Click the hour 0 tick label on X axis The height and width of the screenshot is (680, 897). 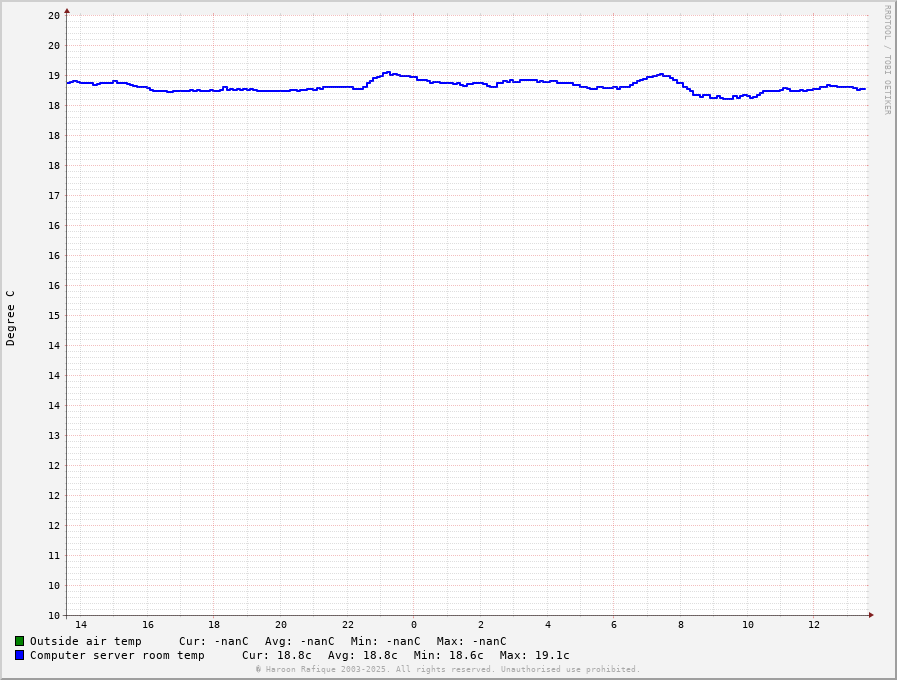(x=414, y=625)
